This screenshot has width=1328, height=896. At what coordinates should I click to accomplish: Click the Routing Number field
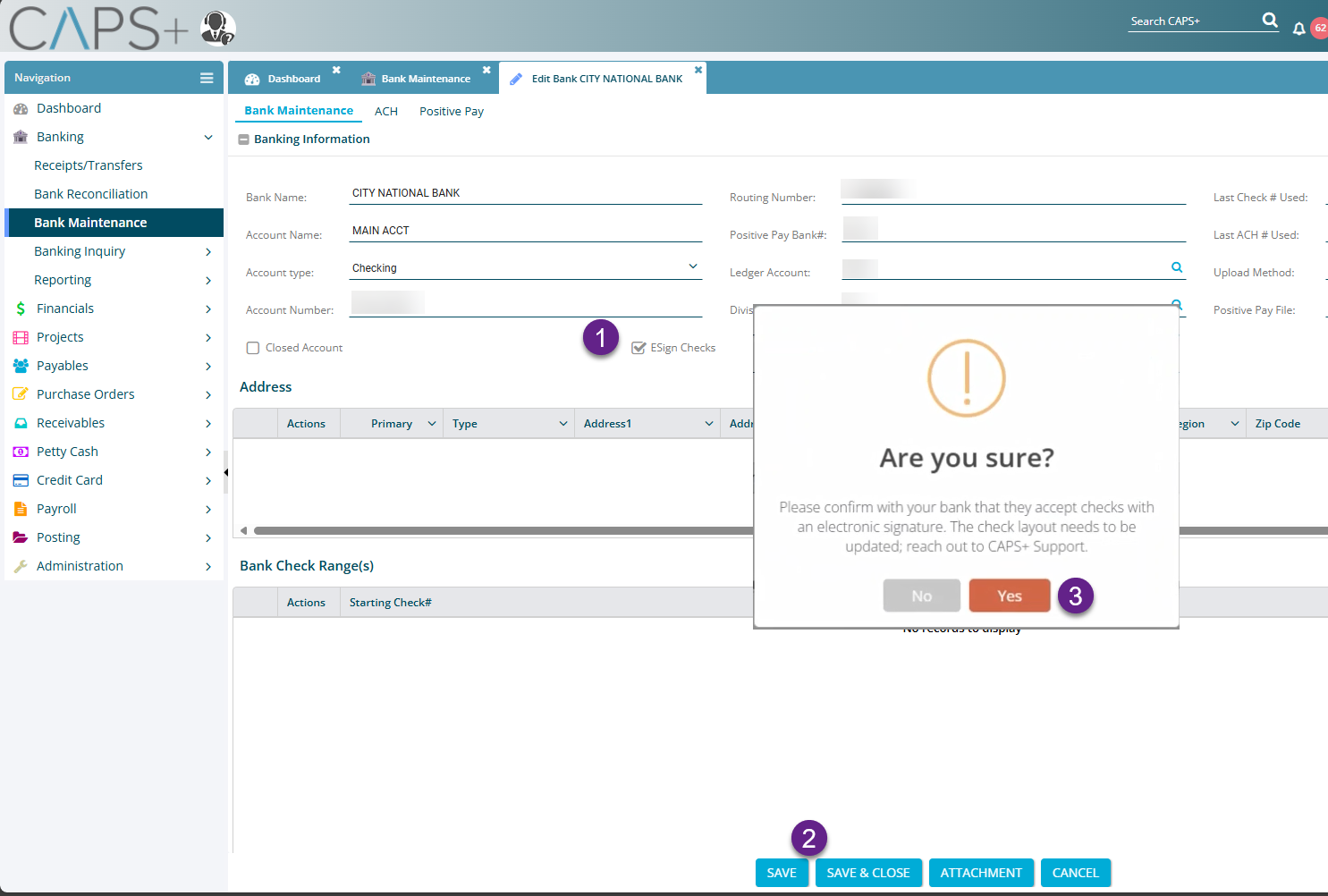click(x=1013, y=192)
